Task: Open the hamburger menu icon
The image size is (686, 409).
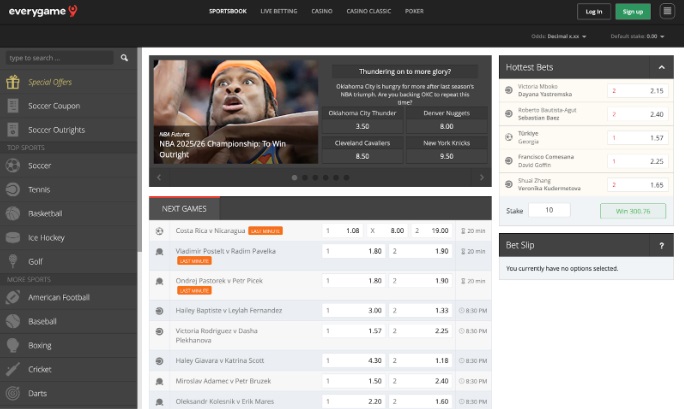Action: [x=668, y=11]
